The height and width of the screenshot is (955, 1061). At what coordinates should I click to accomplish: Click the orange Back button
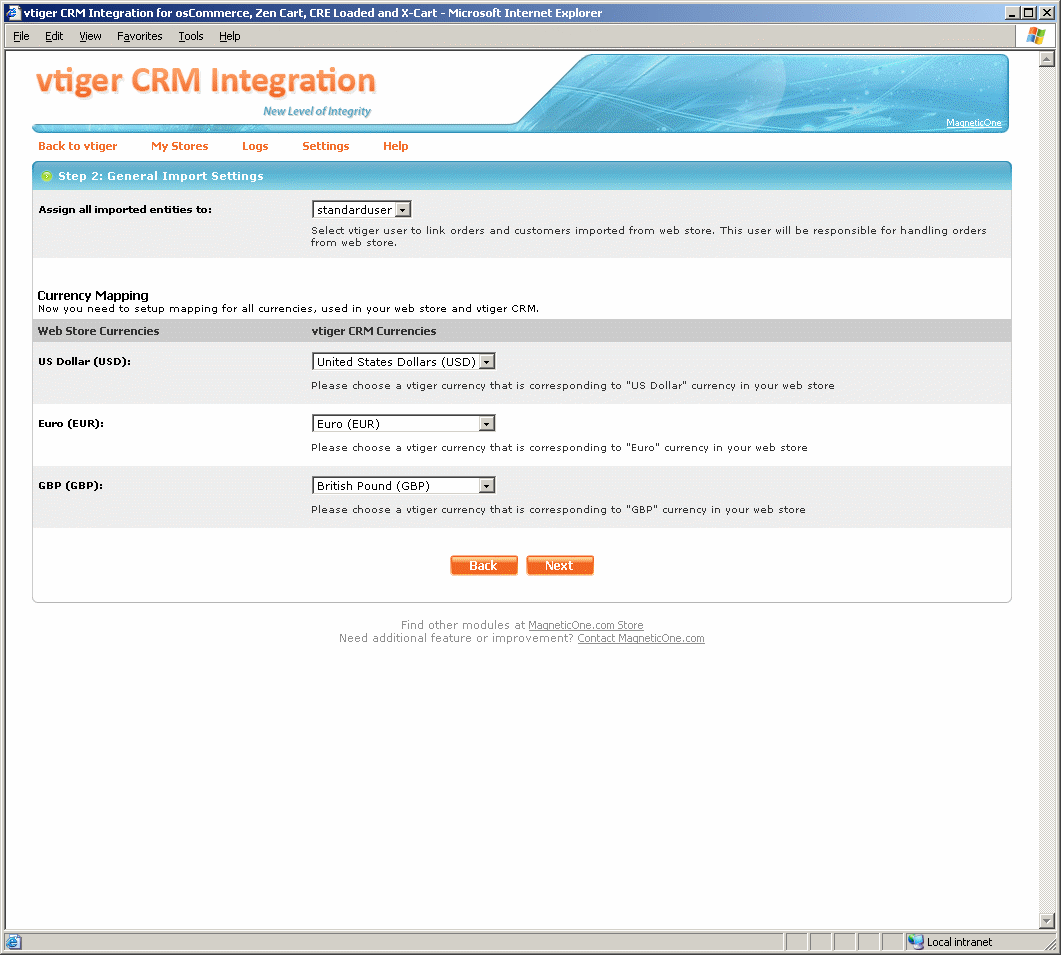484,566
